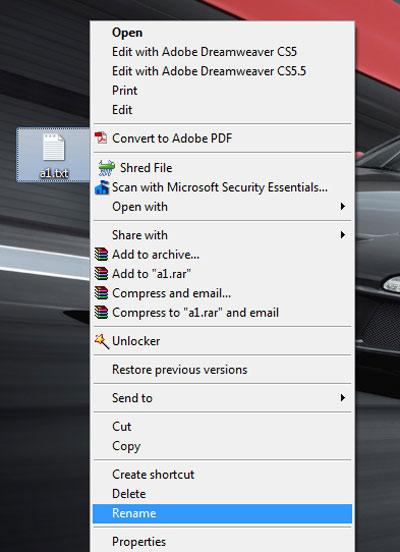
Task: Choose the Unlocker menu entry
Action: (x=222, y=341)
